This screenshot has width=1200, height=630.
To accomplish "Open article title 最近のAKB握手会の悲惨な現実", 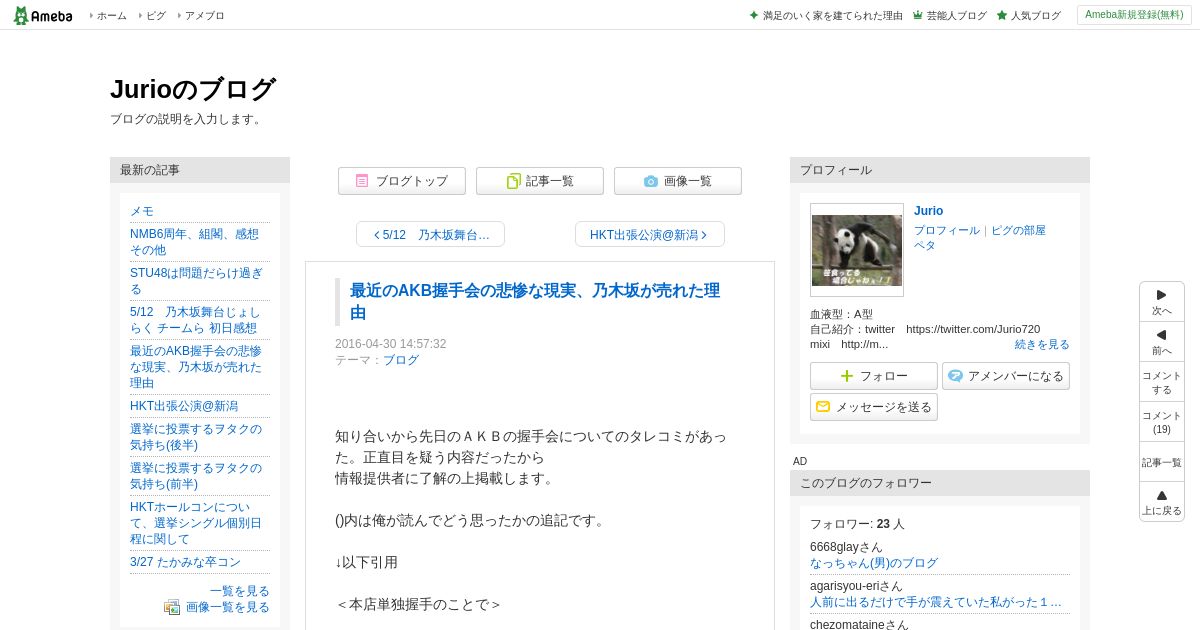I will pos(534,302).
